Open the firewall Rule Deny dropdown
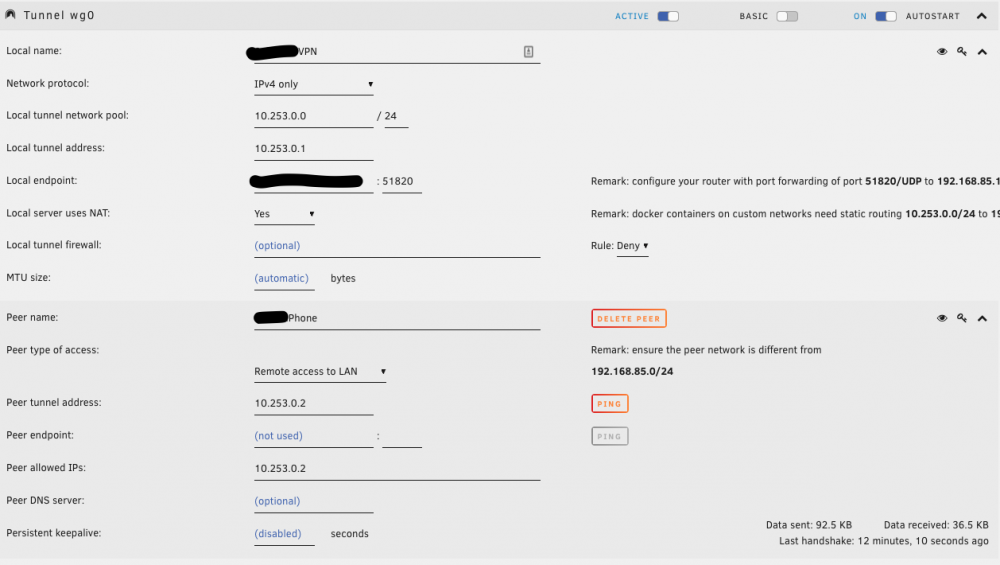This screenshot has width=1000, height=565. 633,246
